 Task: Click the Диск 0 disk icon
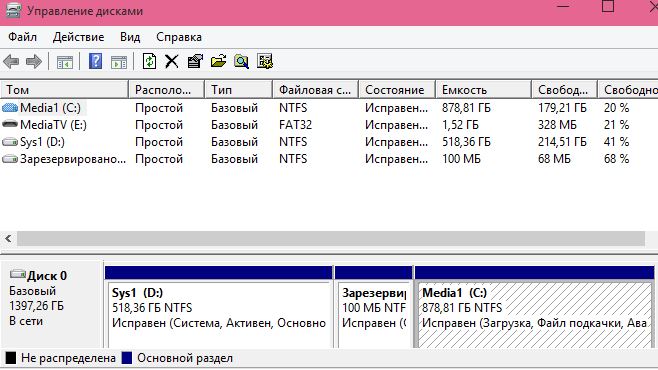pos(18,274)
